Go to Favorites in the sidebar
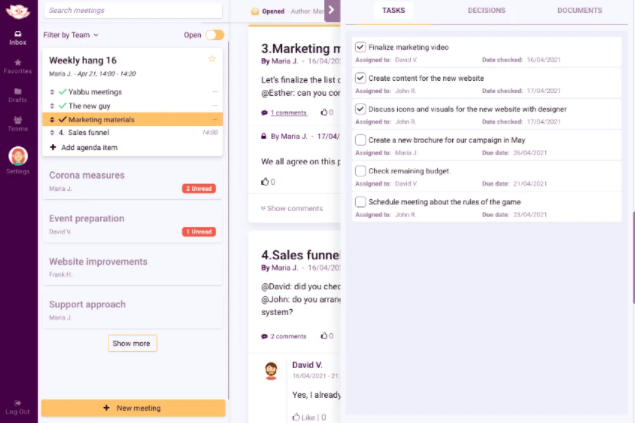The height and width of the screenshot is (423, 635). (x=18, y=66)
